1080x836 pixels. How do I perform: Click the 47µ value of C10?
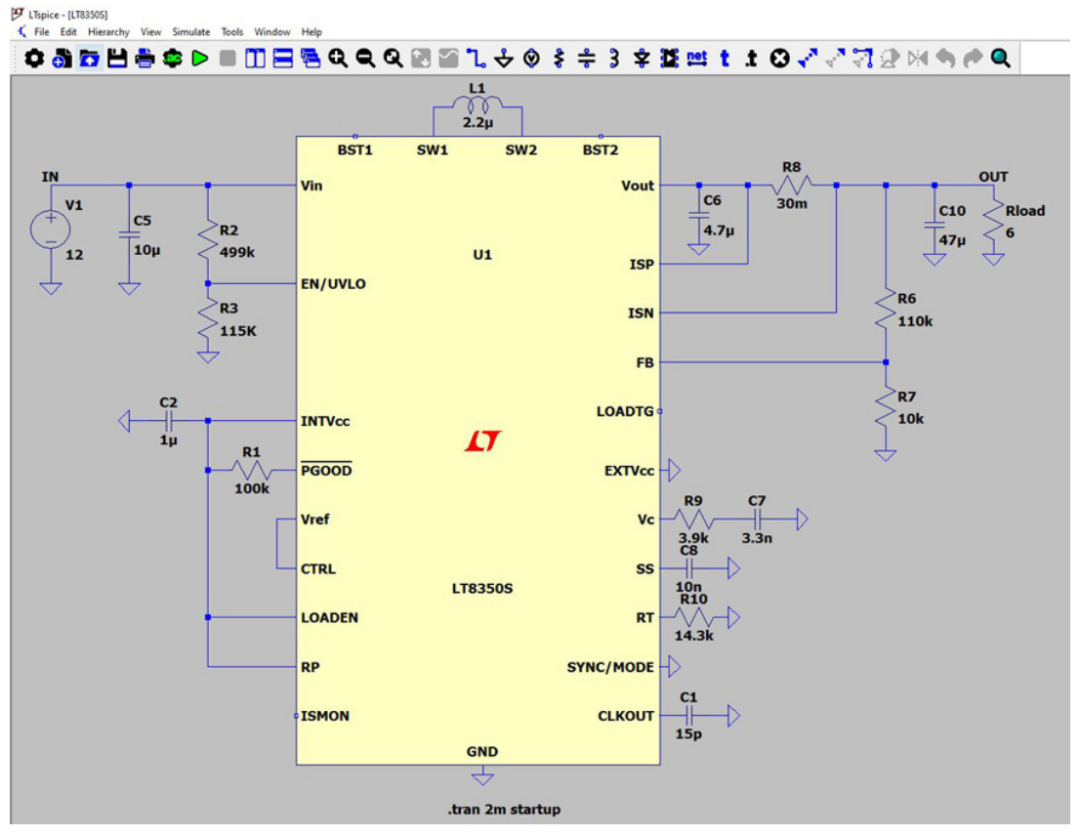[952, 240]
